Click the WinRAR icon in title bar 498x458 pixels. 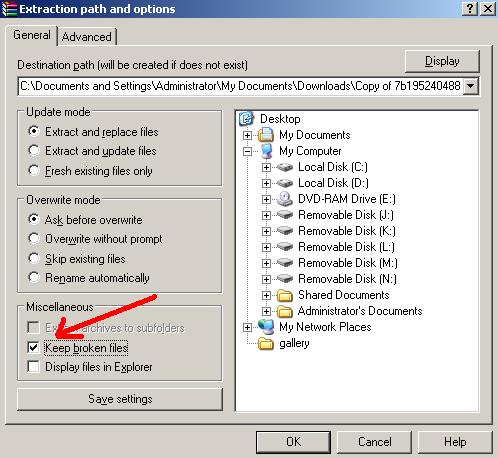pos(9,9)
